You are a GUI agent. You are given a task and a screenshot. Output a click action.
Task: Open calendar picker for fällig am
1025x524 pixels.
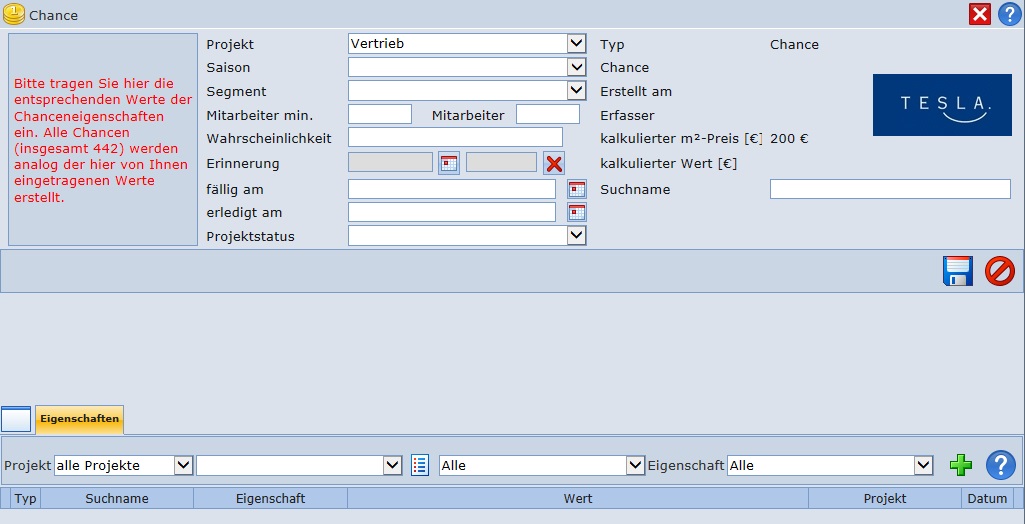(x=577, y=189)
